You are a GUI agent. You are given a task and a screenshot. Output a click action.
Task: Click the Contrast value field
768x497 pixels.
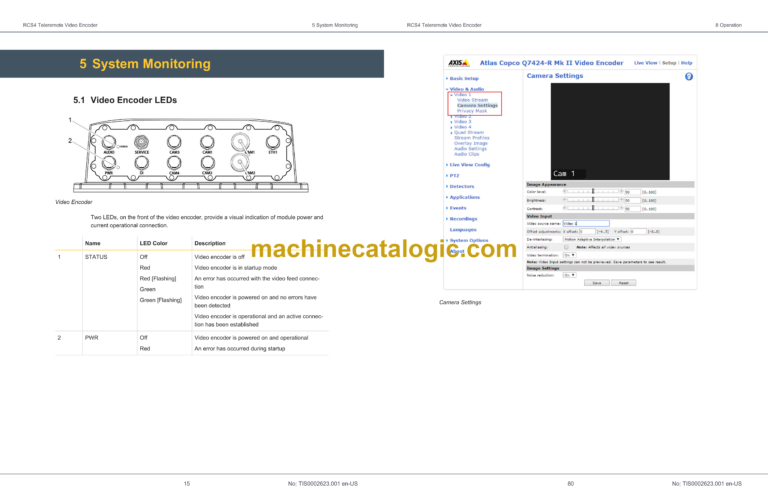coord(632,209)
